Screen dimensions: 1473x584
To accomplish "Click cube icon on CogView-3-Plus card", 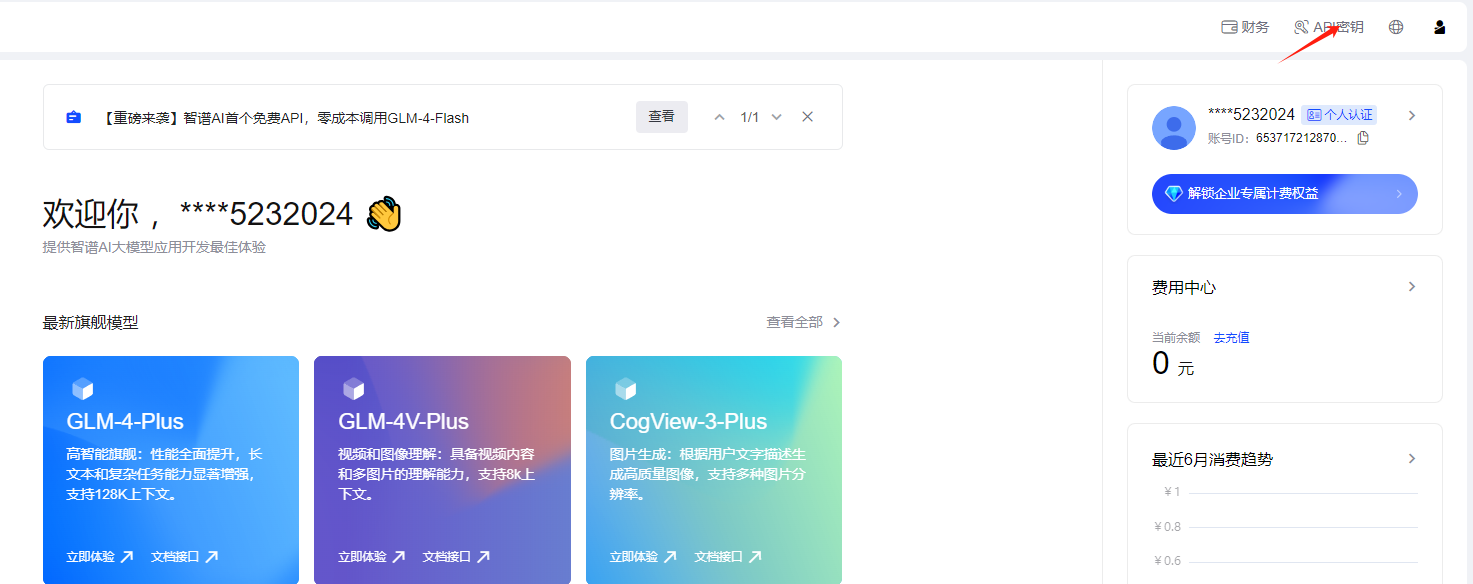I will (x=625, y=389).
